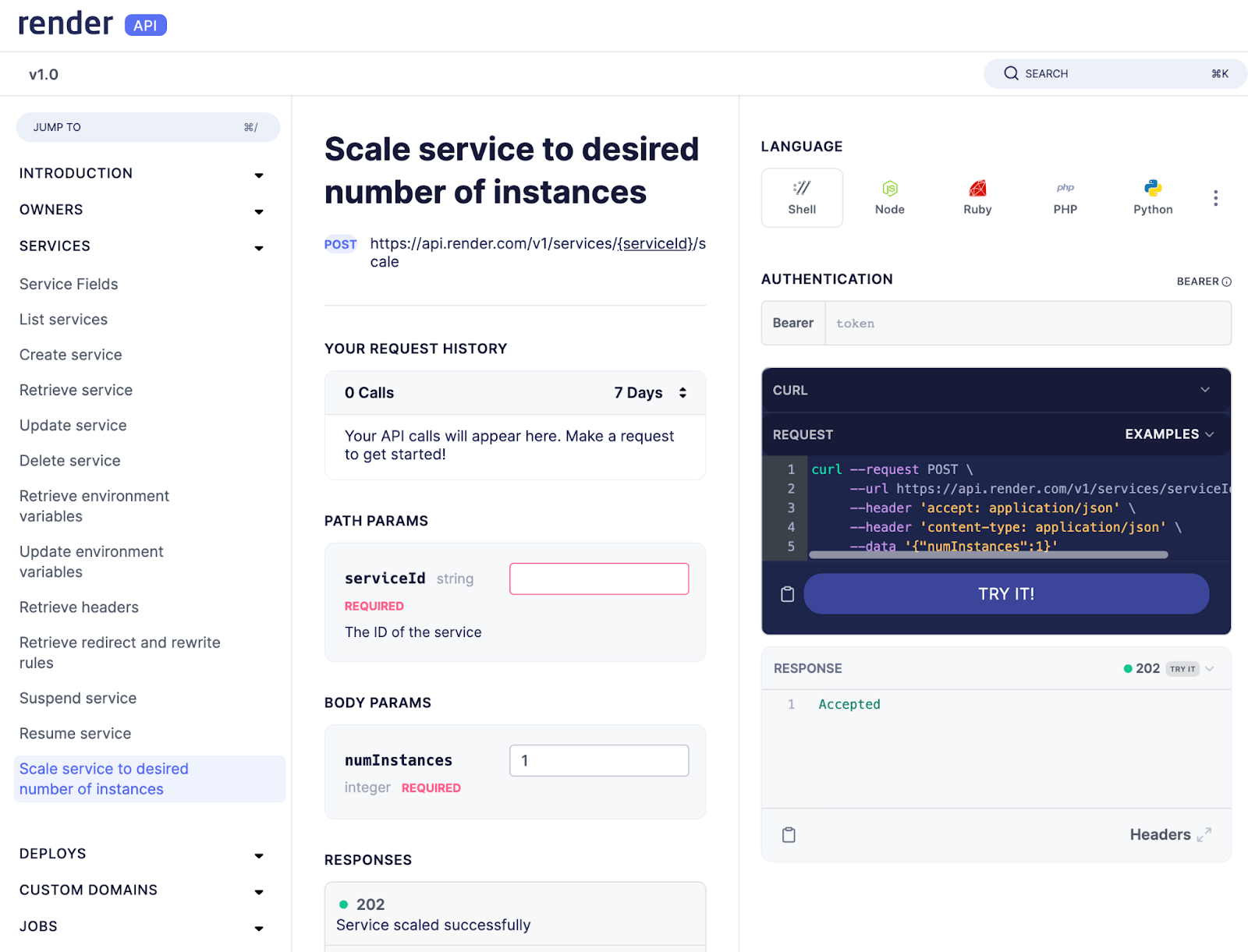Go to Create service page
1248x952 pixels.
pyautogui.click(x=70, y=354)
